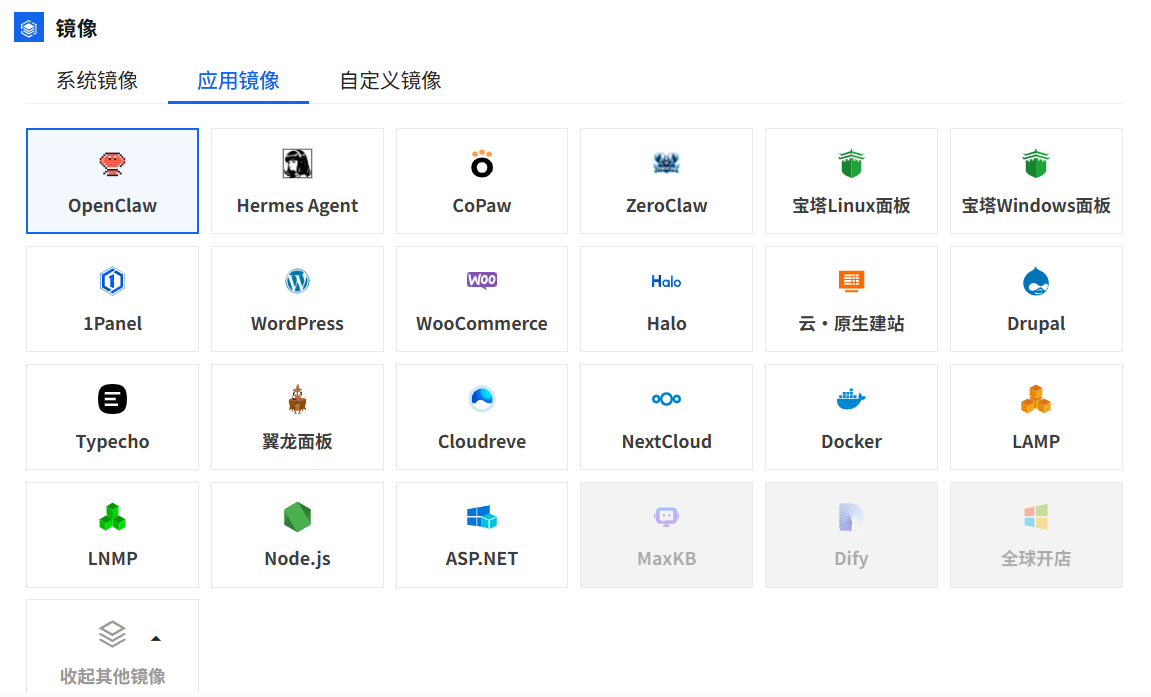Viewport: 1151px width, 697px height.
Task: Choose the LAMP orange cubes icon
Action: point(1036,399)
